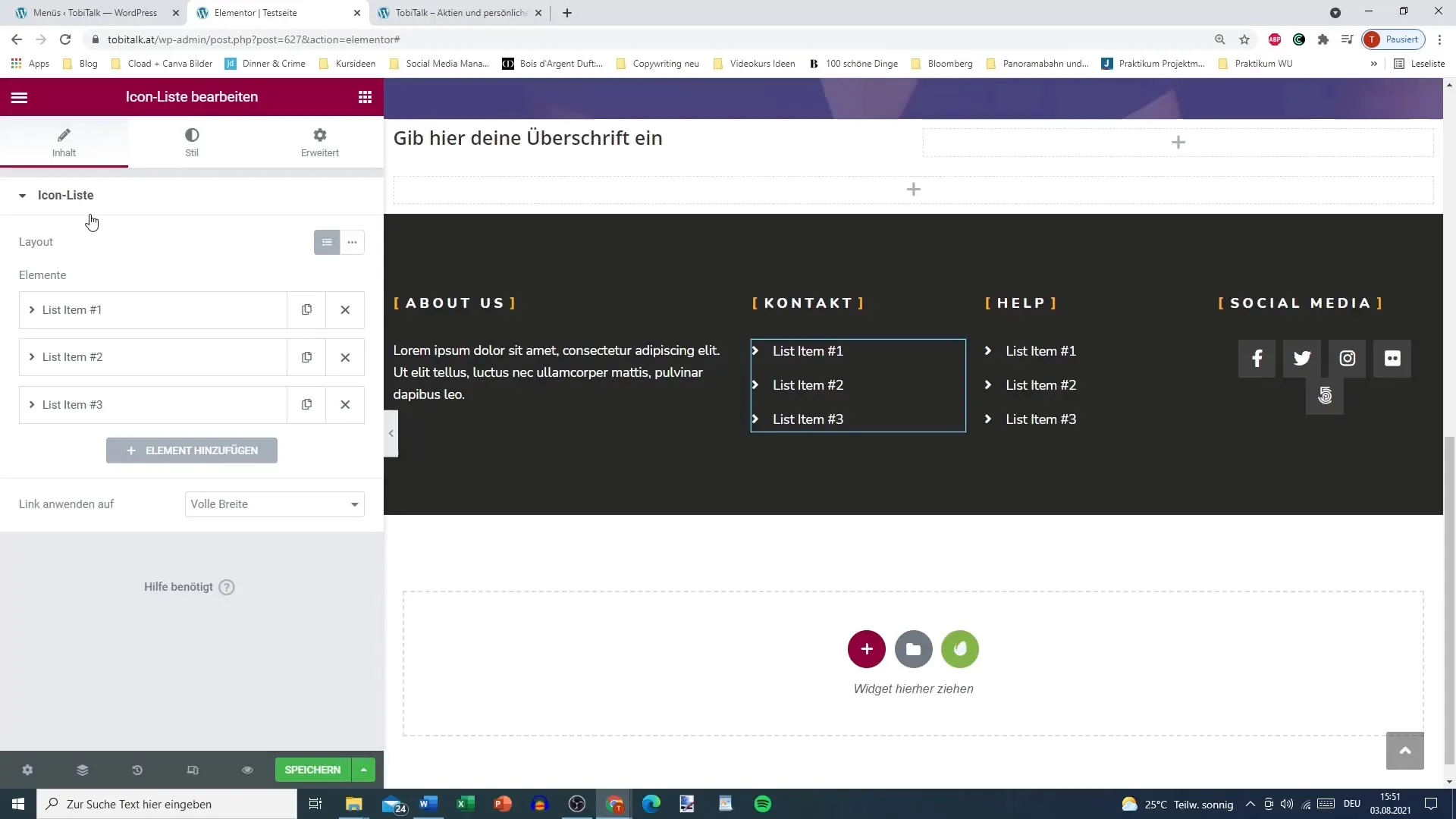Image resolution: width=1456 pixels, height=819 pixels.
Task: Remove List Item #2 with the X
Action: coord(345,357)
